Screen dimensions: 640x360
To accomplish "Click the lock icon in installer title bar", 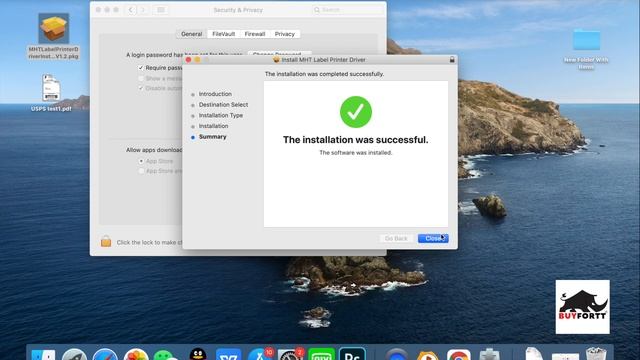I will tap(452, 60).
